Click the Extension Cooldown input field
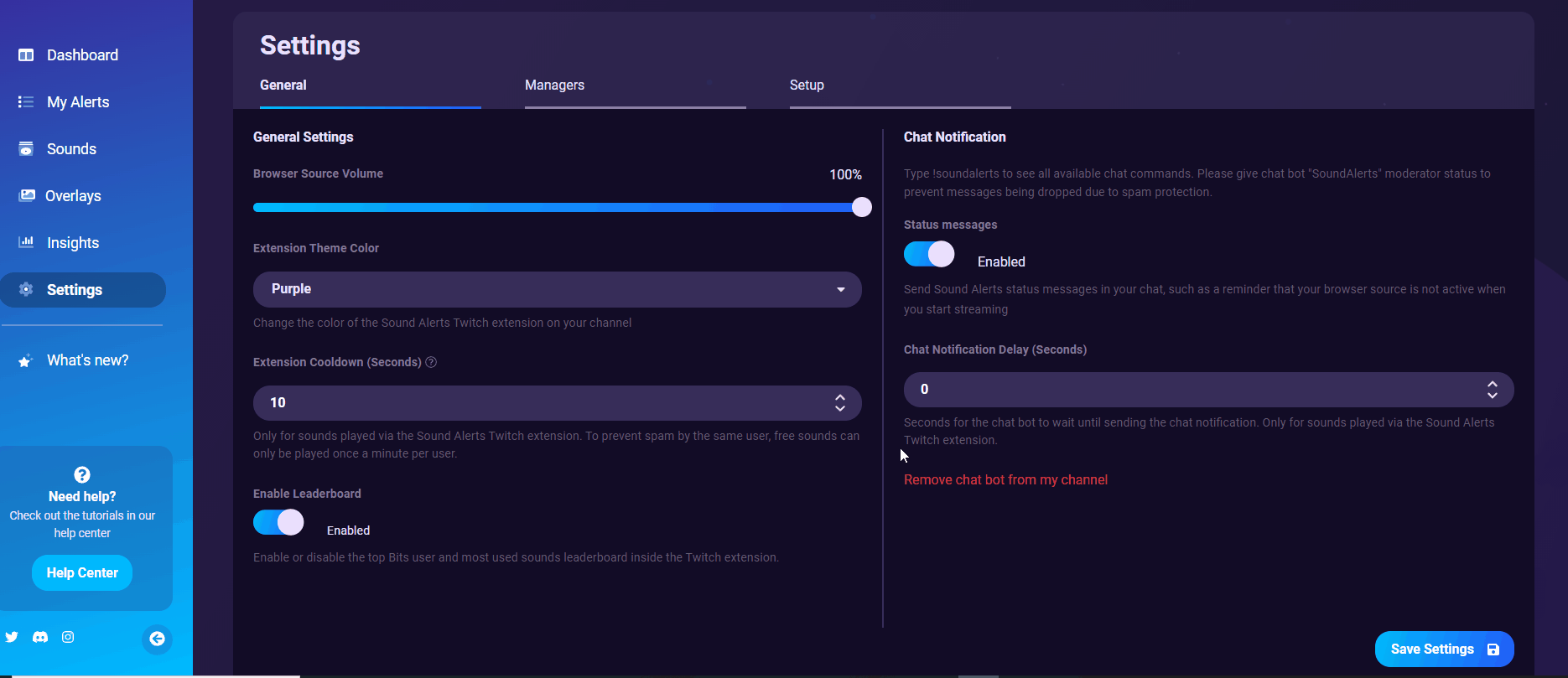This screenshot has height=678, width=1568. (x=558, y=403)
